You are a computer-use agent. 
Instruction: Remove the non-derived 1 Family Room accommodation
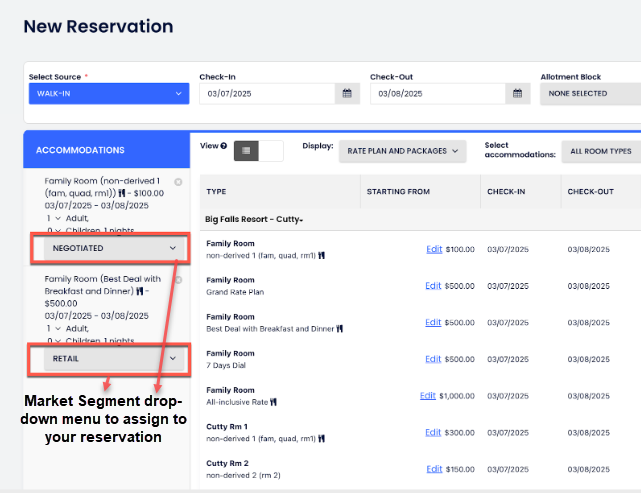click(x=178, y=182)
